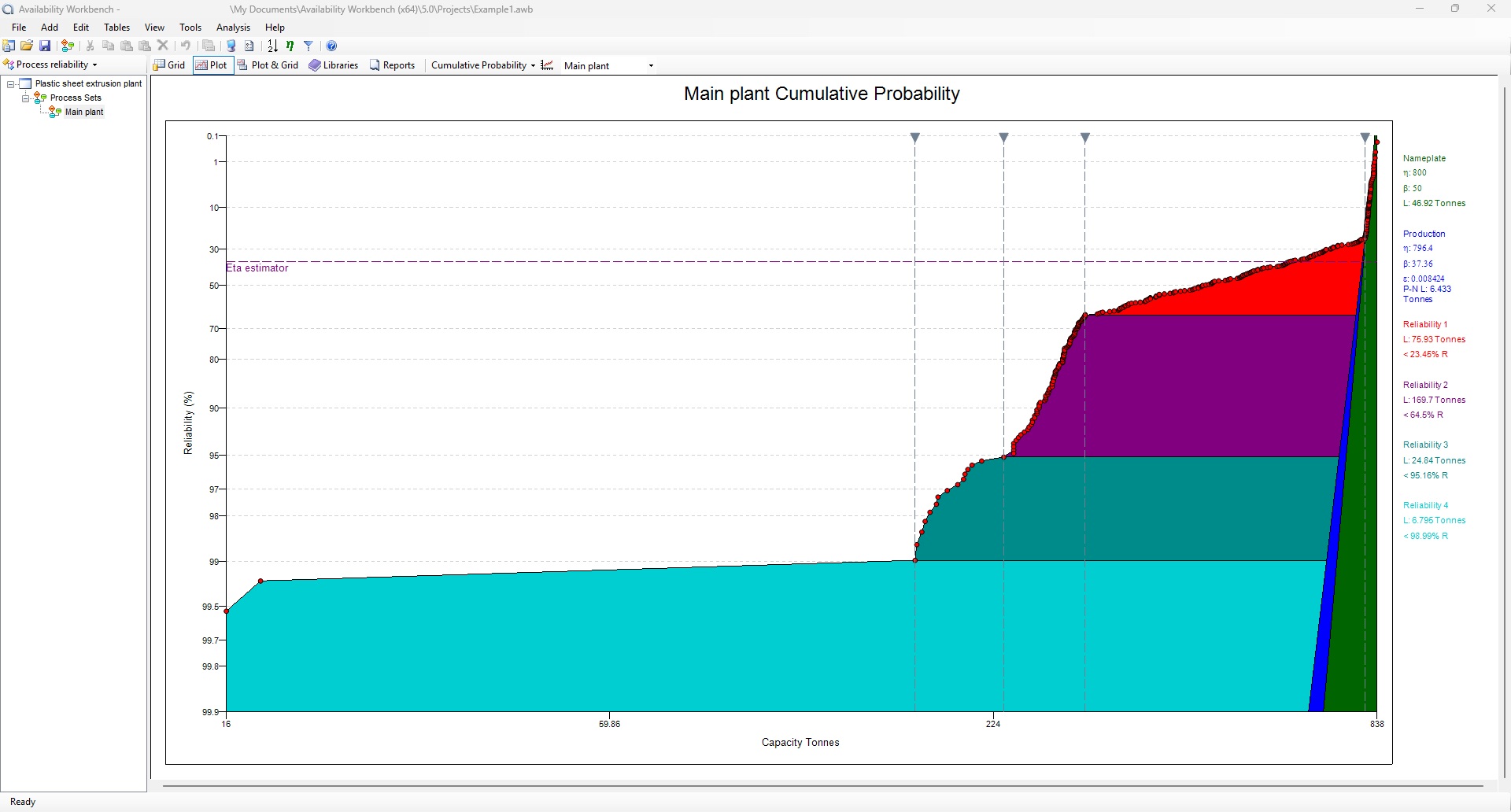This screenshot has width=1511, height=812.
Task: Enable the Plot & Grid view
Action: 268,65
